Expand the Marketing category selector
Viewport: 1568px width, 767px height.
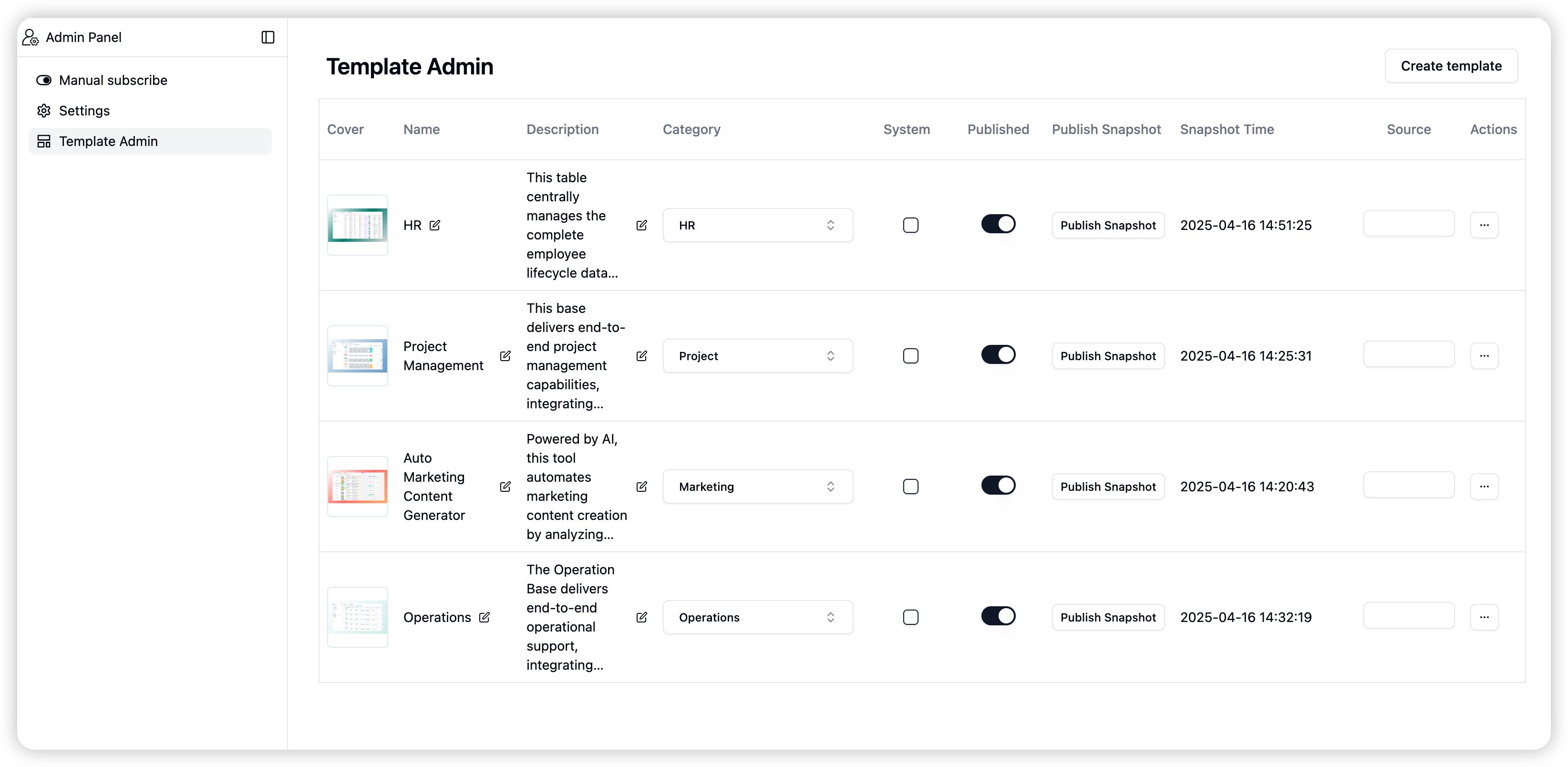point(758,487)
